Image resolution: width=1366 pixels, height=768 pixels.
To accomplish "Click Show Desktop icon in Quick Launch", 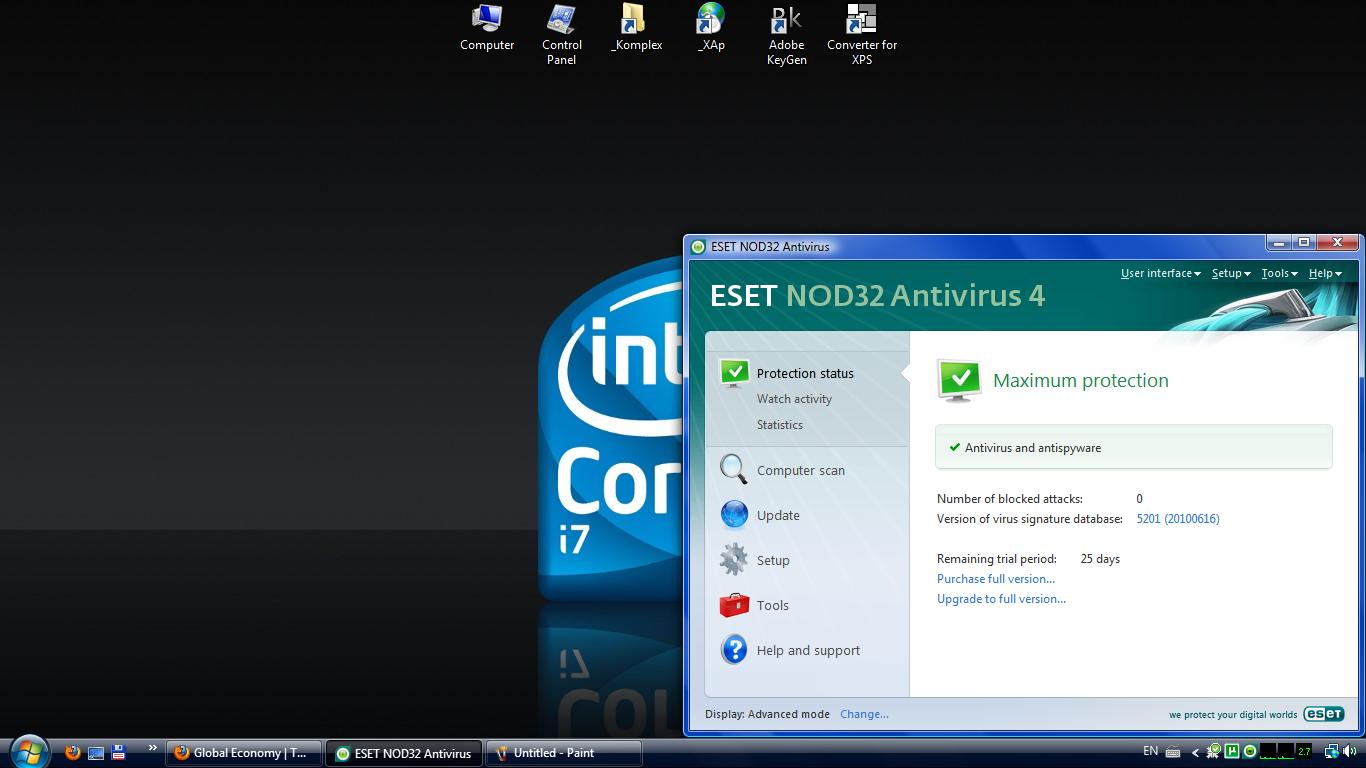I will [96, 752].
